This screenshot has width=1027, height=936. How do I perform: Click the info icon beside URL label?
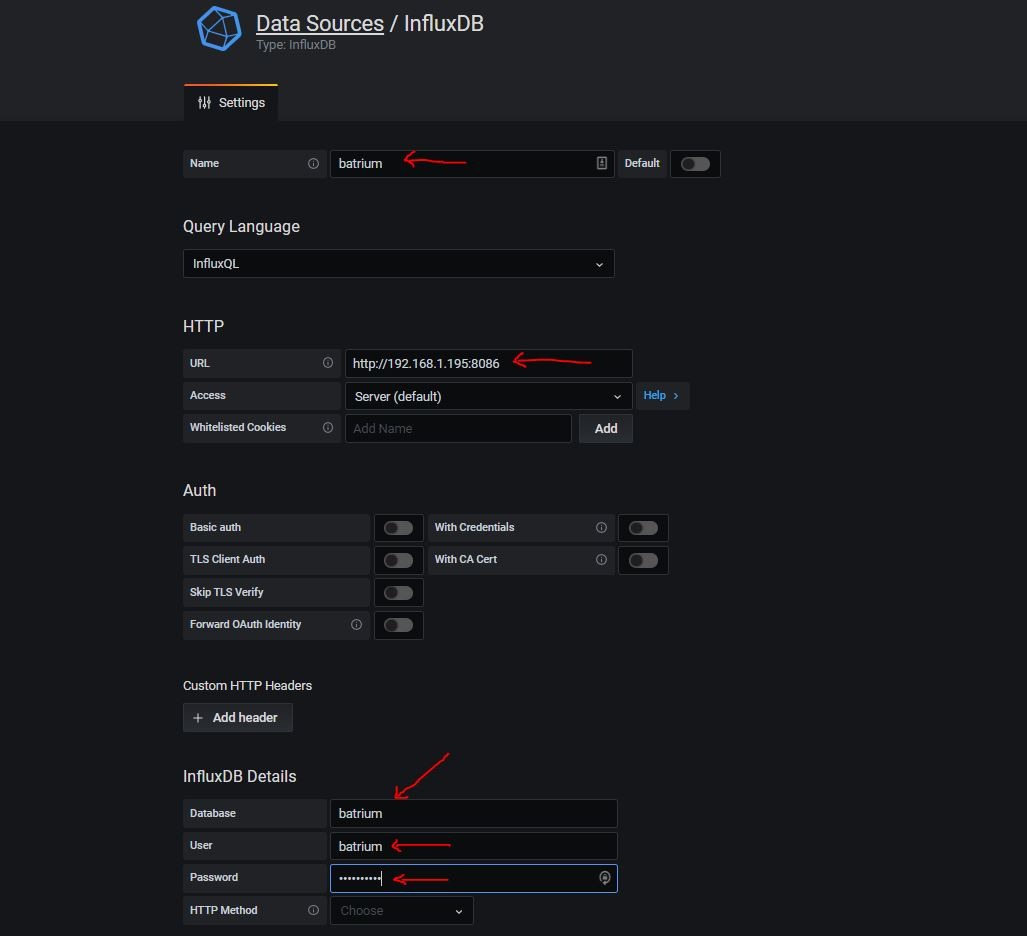click(x=327, y=363)
